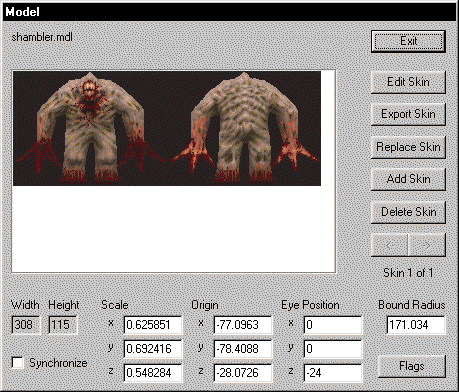Click the Scale z field 0.548284

click(153, 373)
